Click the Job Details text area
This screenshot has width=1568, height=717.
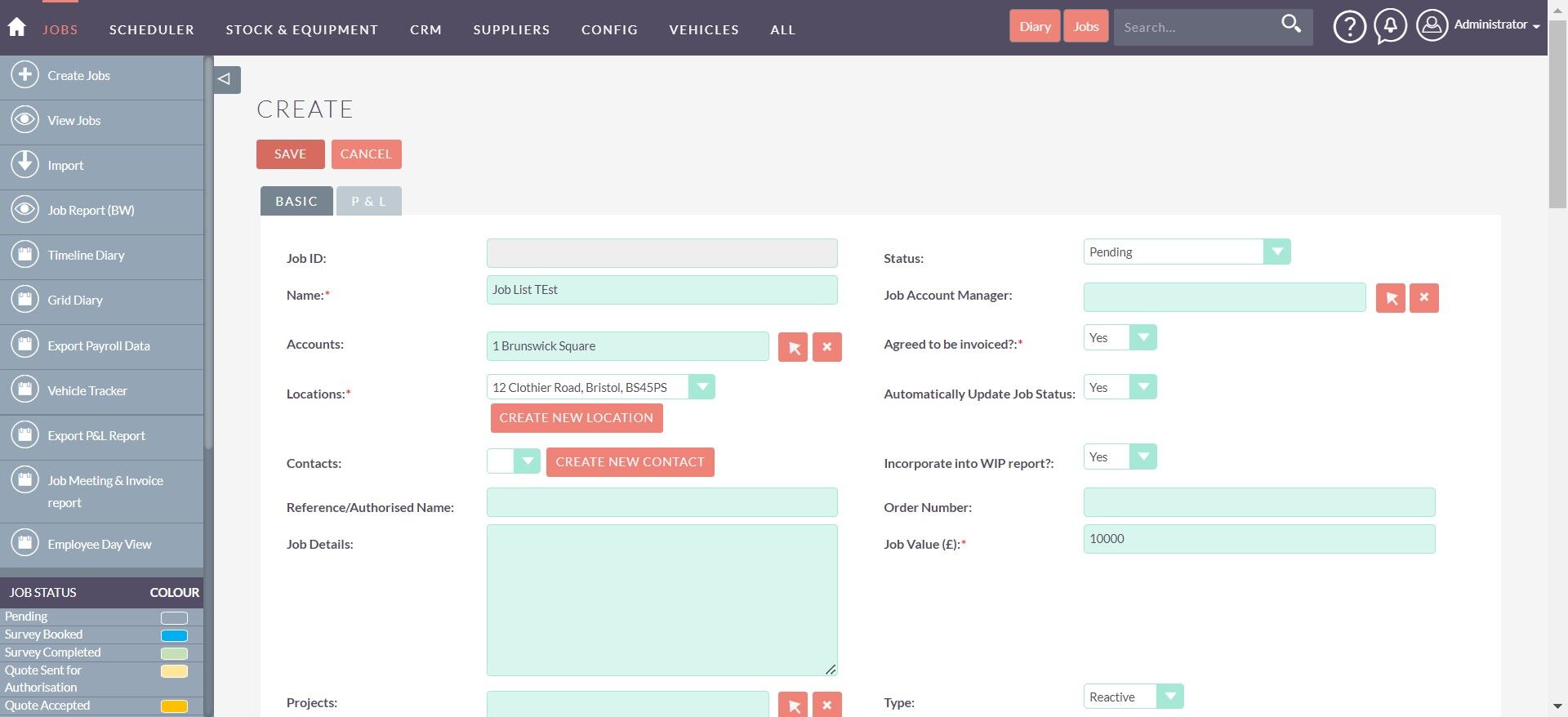tap(662, 600)
